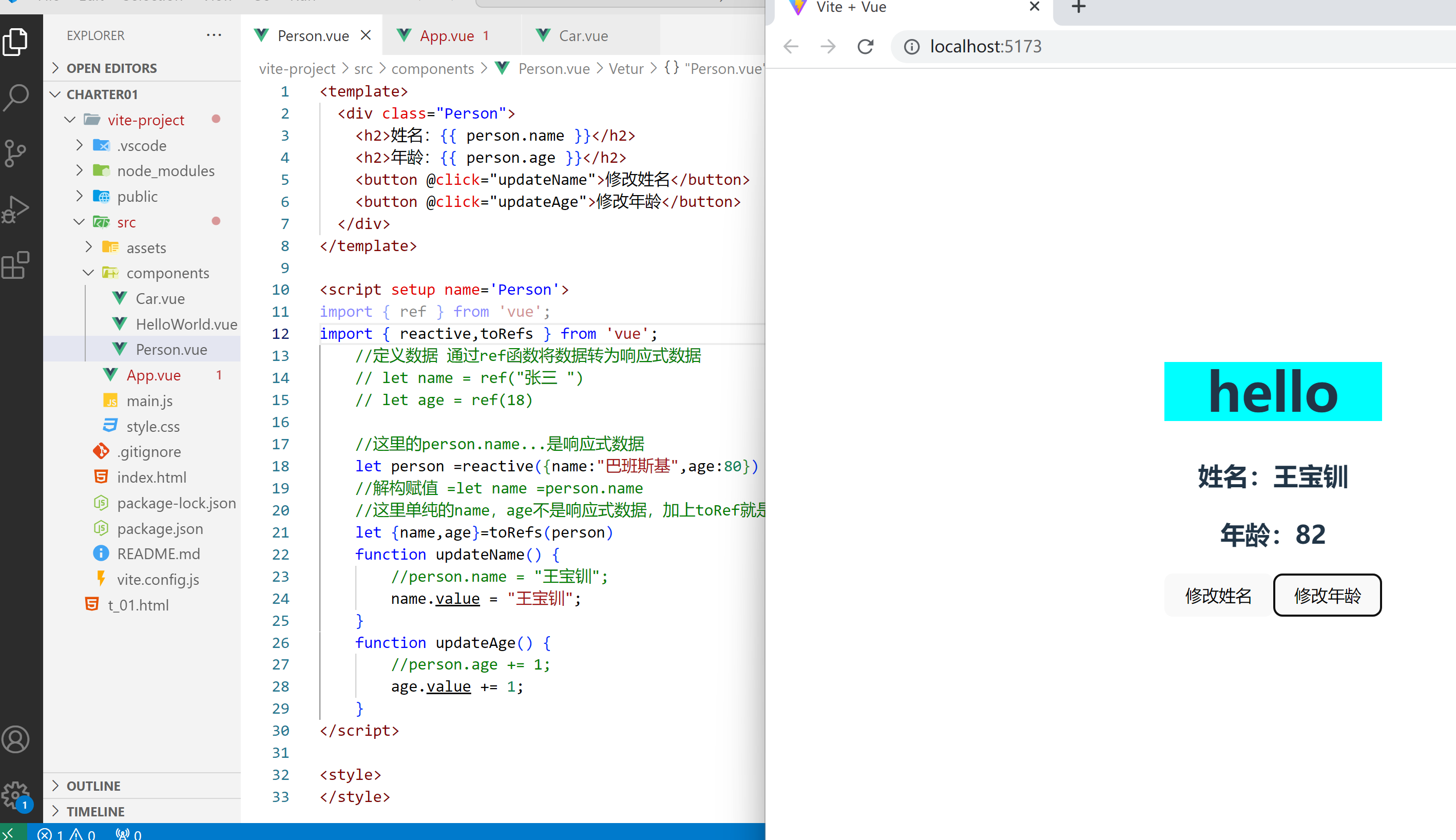1456x840 pixels.
Task: Go forward in the browser
Action: click(x=828, y=46)
